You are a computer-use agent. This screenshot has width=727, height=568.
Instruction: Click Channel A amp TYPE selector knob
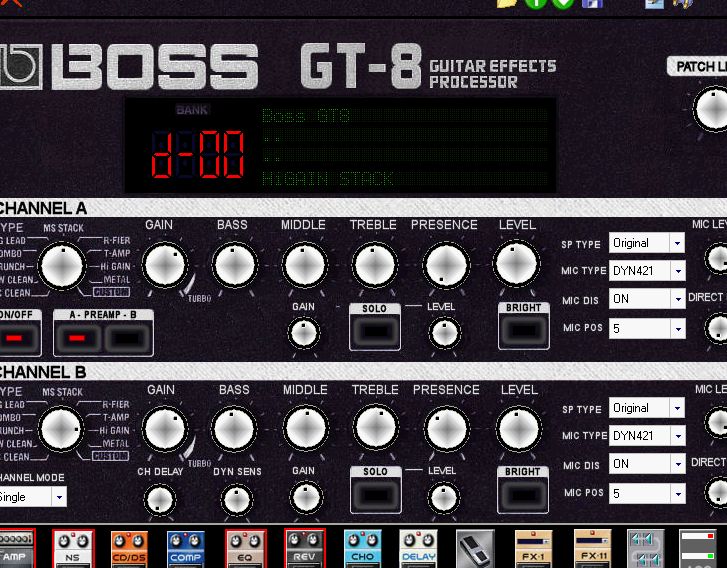[x=62, y=266]
